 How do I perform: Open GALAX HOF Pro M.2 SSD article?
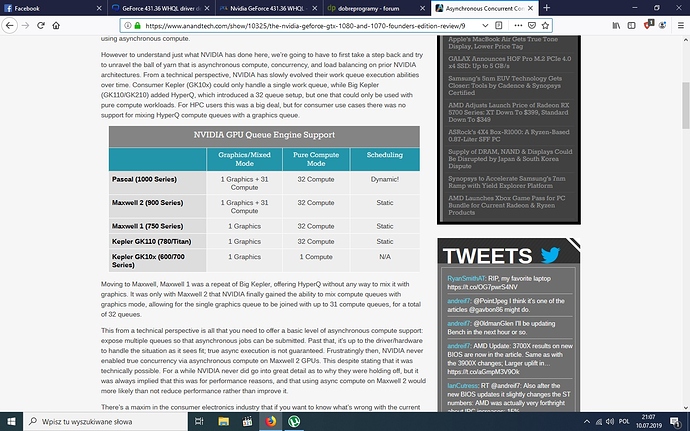pyautogui.click(x=510, y=62)
